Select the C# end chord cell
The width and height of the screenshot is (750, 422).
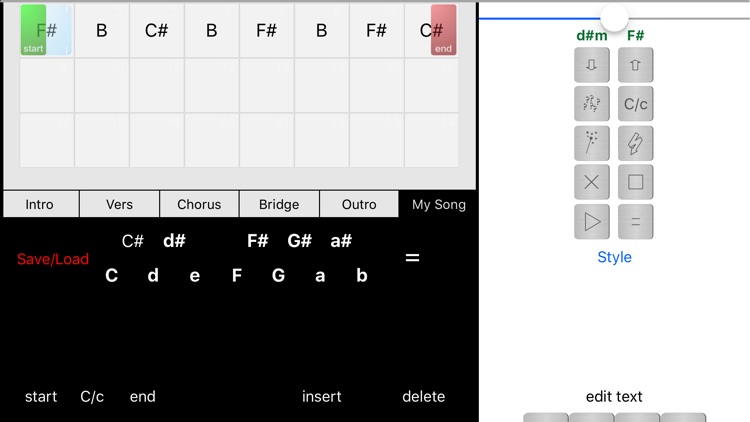click(432, 30)
